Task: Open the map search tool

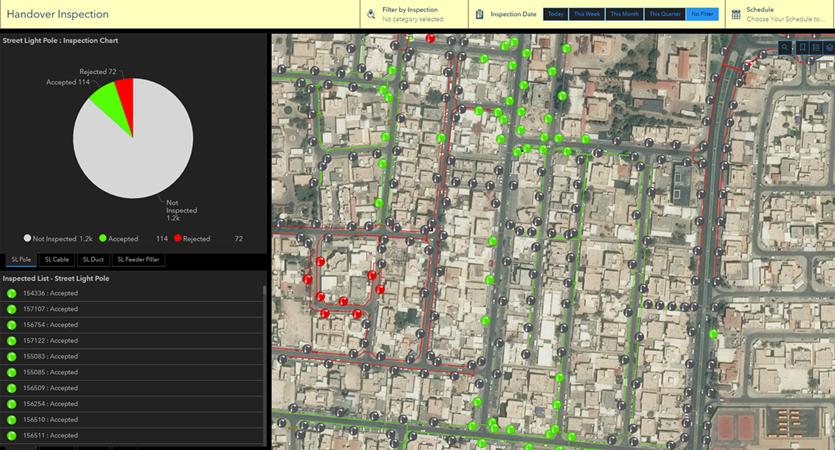Action: [x=787, y=47]
